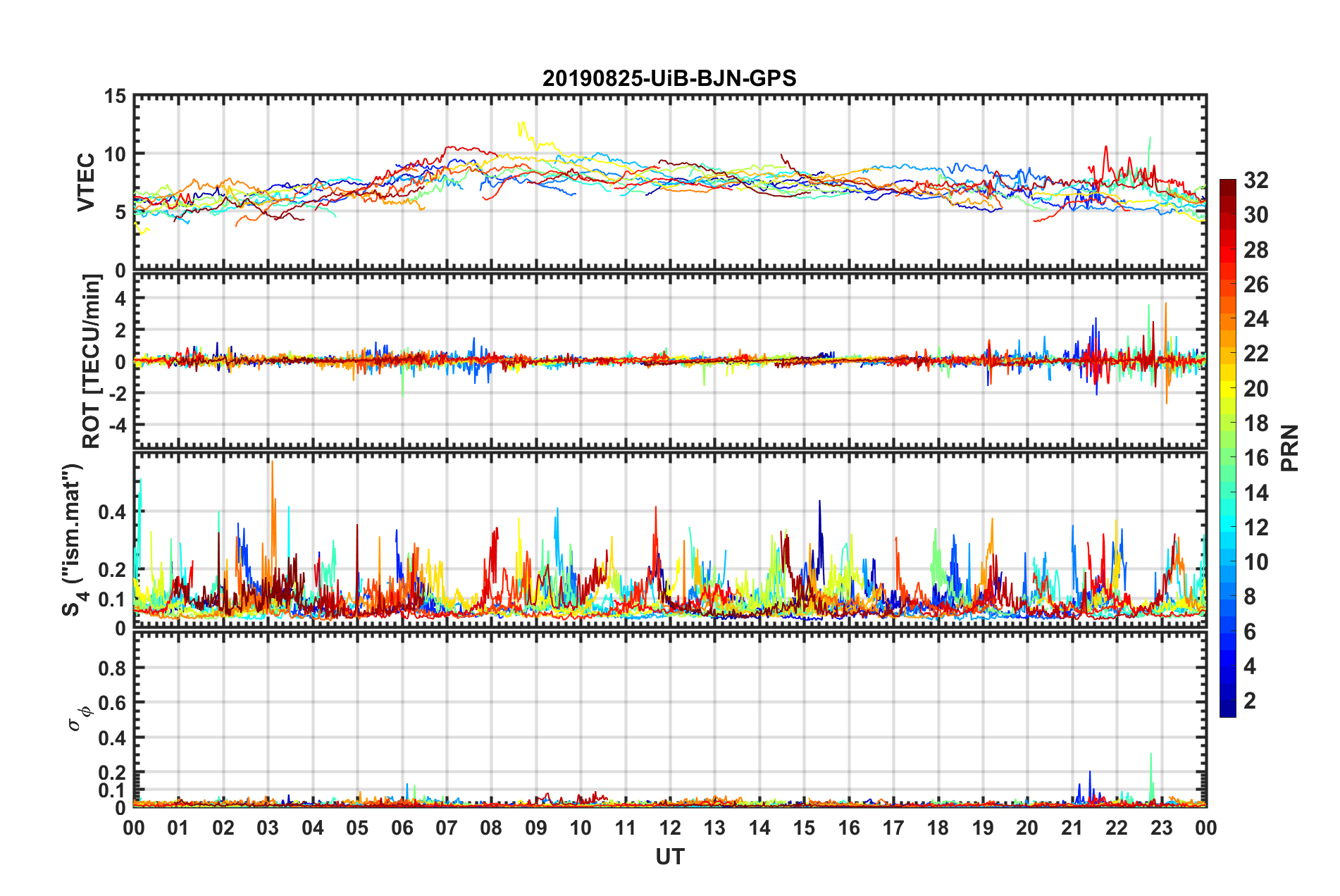Click colorbar PRN tick label 14

[1255, 493]
